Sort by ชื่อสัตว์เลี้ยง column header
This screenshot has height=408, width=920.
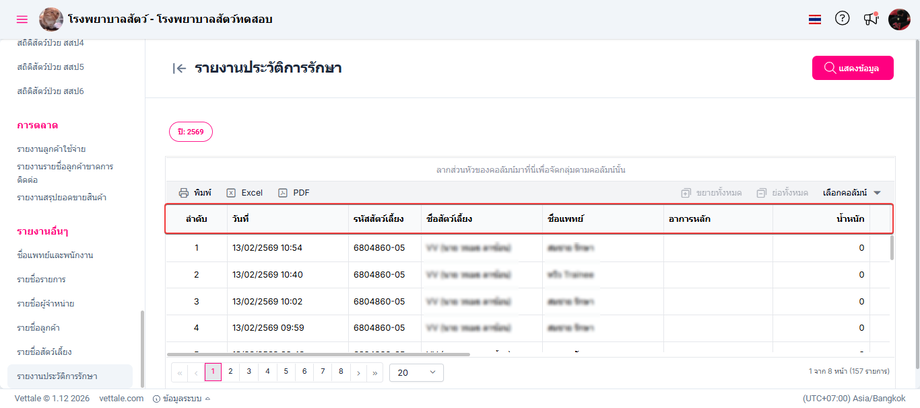coord(482,219)
